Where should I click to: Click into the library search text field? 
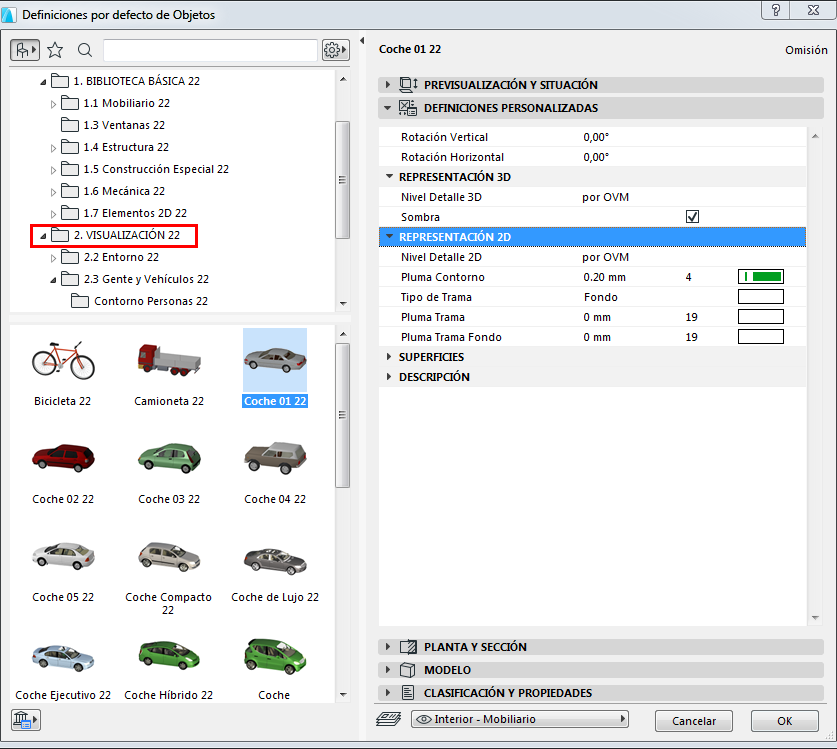coord(210,50)
